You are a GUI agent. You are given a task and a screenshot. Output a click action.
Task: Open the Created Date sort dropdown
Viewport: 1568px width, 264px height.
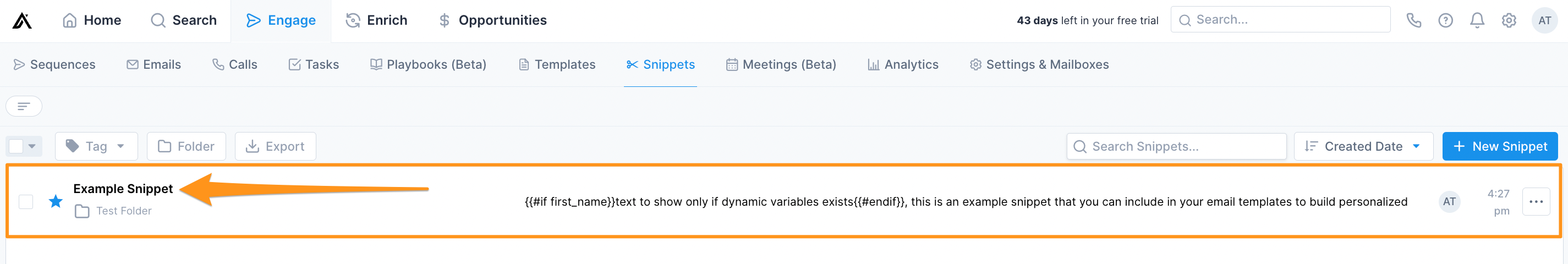coord(1363,146)
